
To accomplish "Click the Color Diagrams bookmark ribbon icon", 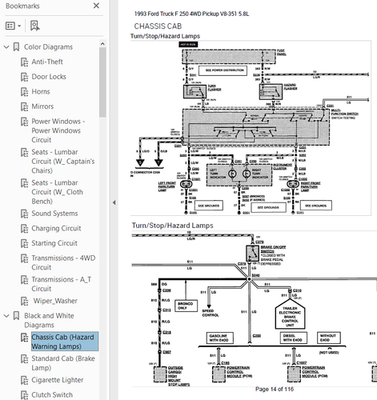I will [x=16, y=47].
